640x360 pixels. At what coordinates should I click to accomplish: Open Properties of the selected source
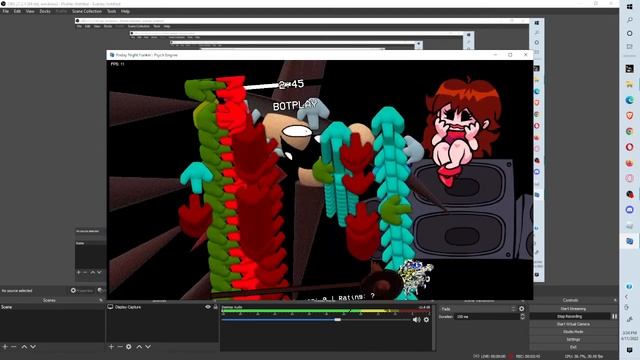(82, 291)
